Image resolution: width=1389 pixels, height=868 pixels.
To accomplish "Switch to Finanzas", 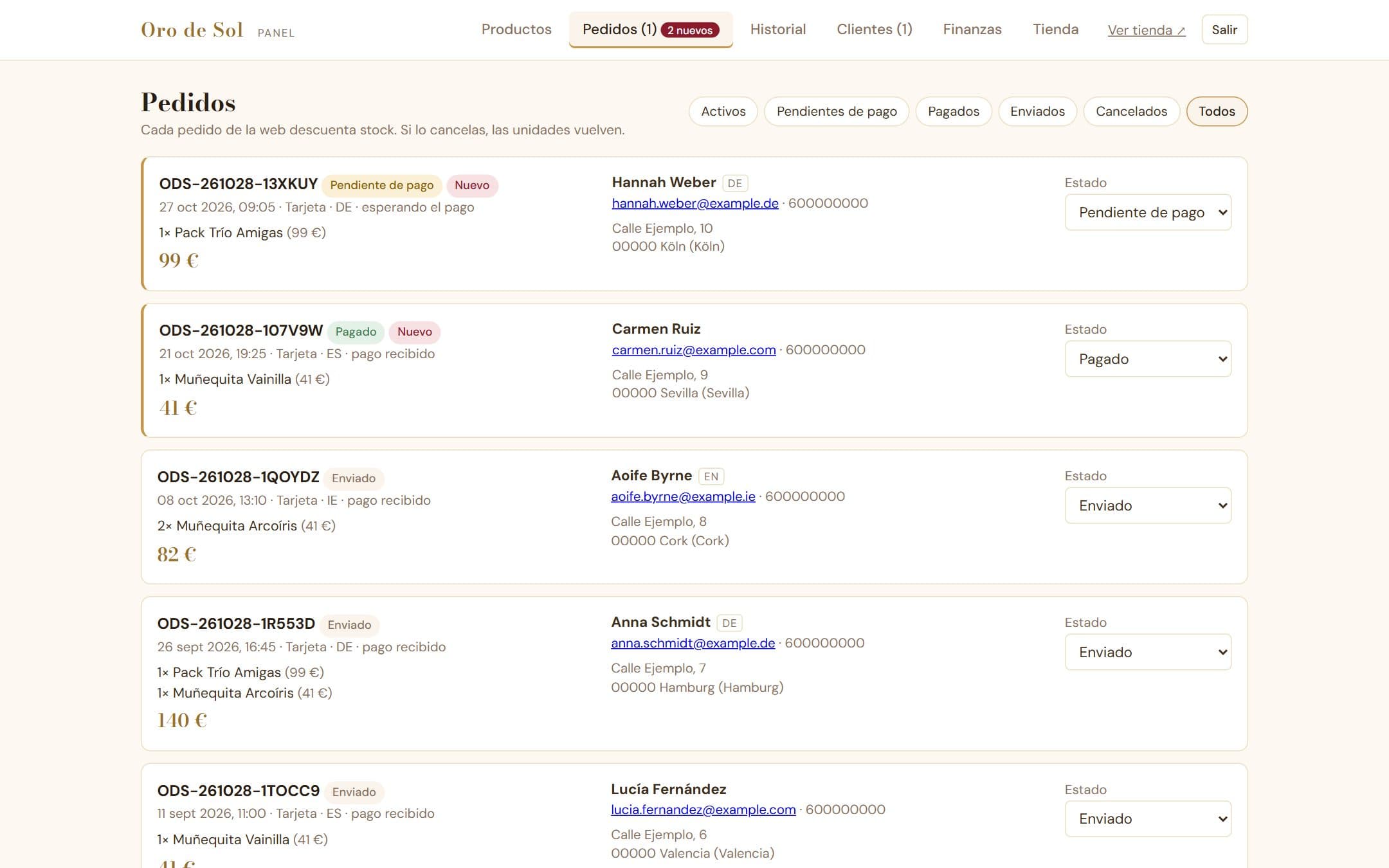I will click(x=972, y=30).
